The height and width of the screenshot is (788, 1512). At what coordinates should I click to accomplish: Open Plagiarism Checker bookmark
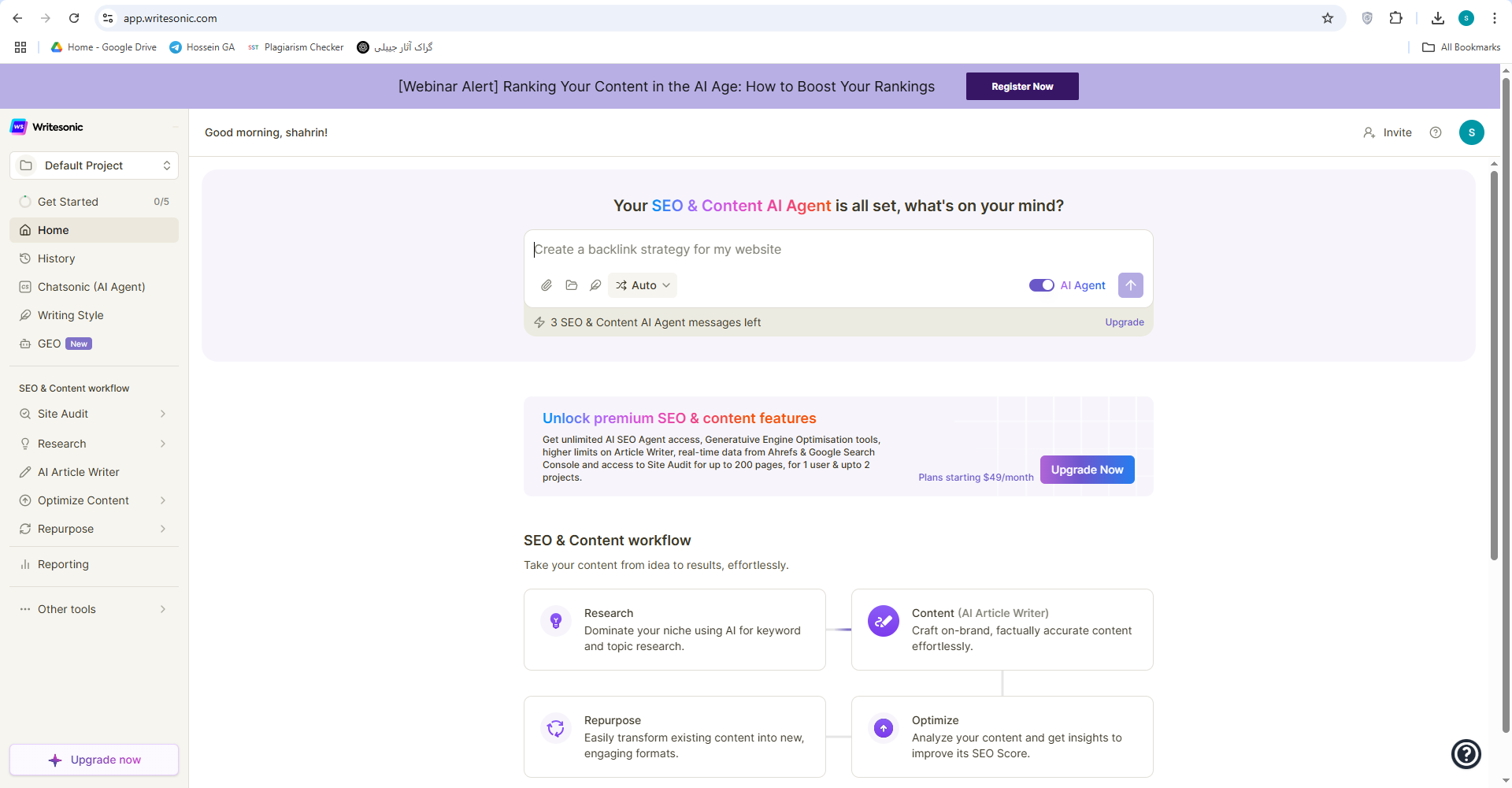(x=296, y=47)
